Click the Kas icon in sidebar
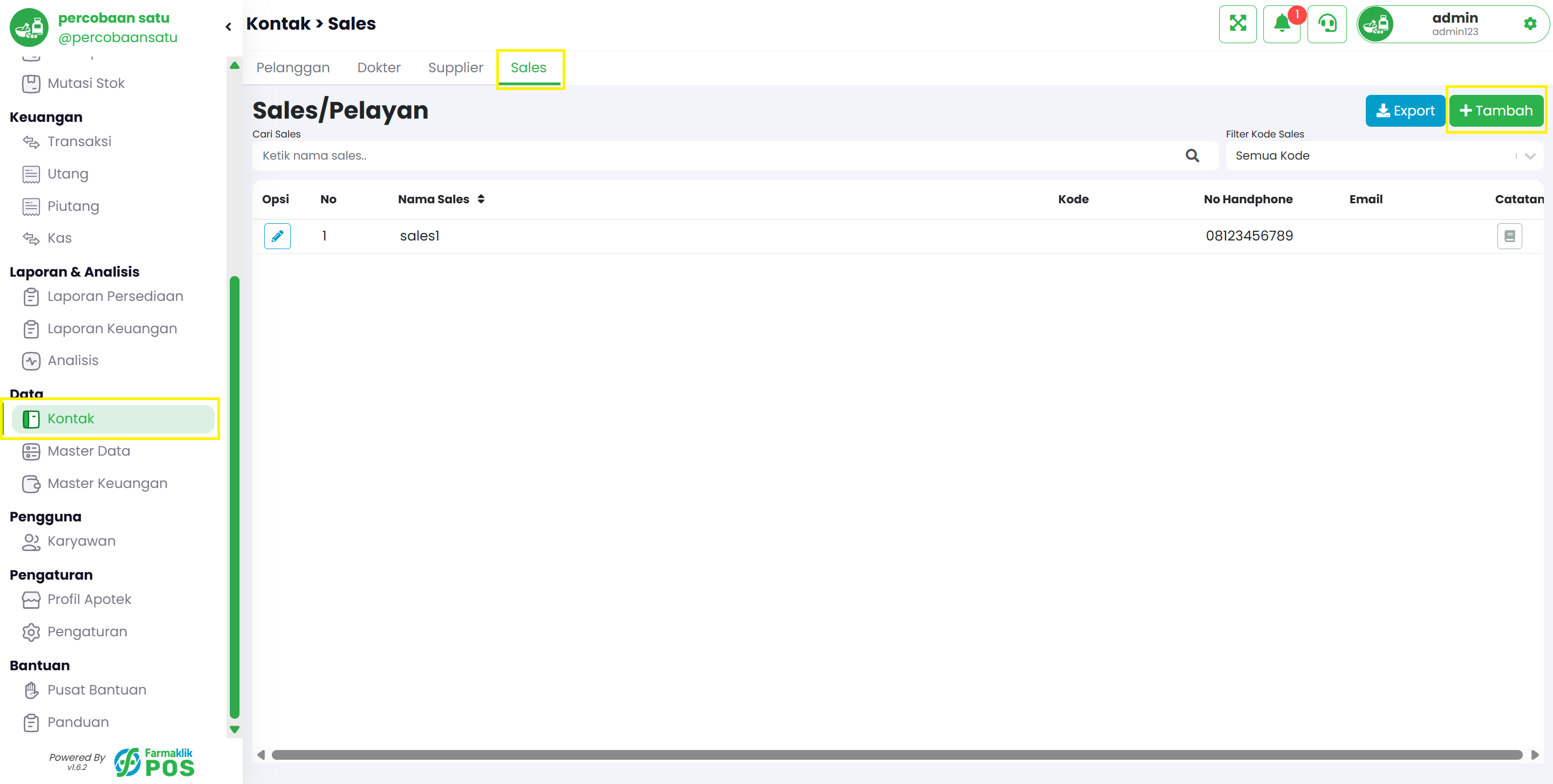 click(31, 238)
